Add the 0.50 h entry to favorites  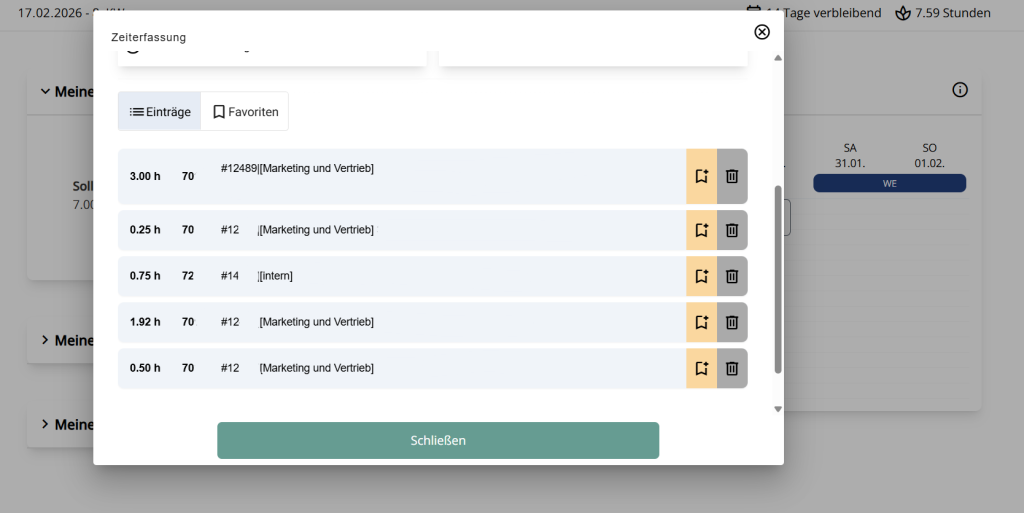click(x=701, y=368)
